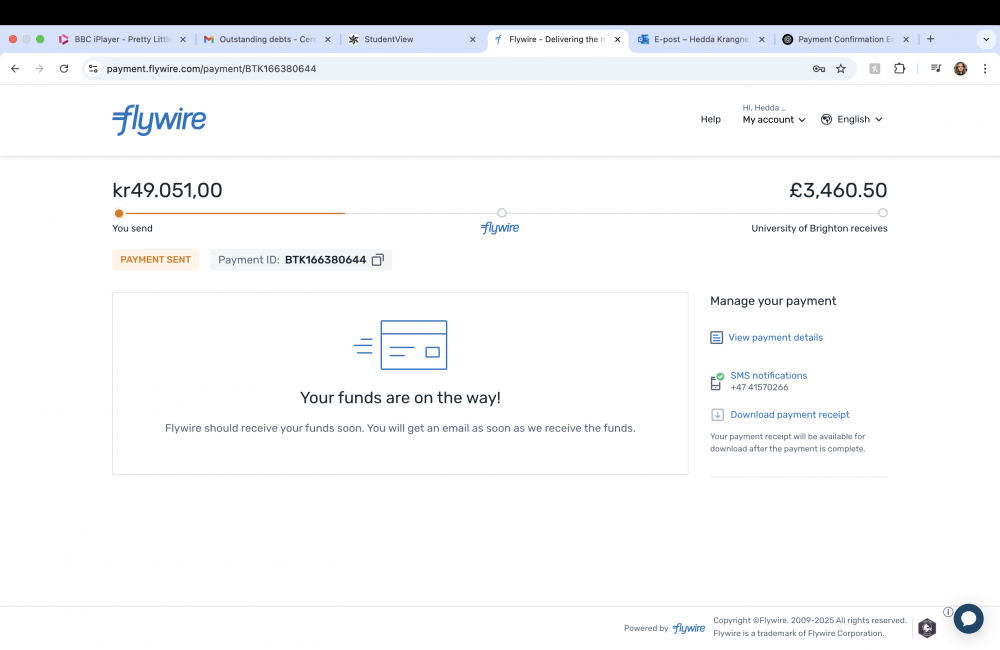
Task: Click the You send progress marker
Action: click(119, 213)
